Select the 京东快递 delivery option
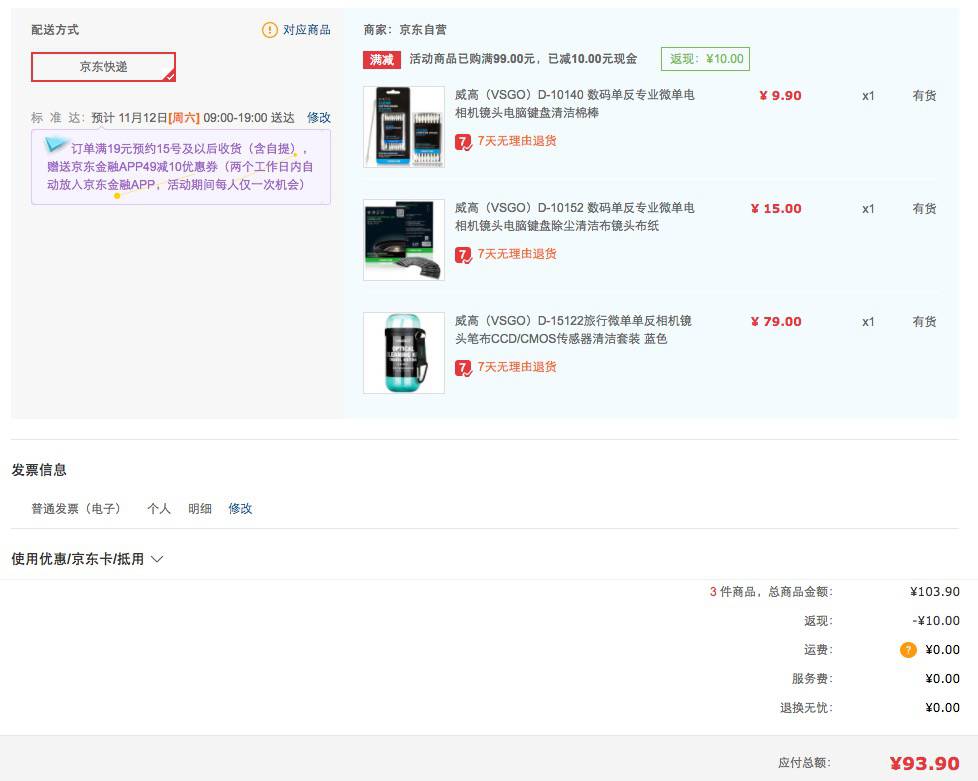 (x=103, y=67)
